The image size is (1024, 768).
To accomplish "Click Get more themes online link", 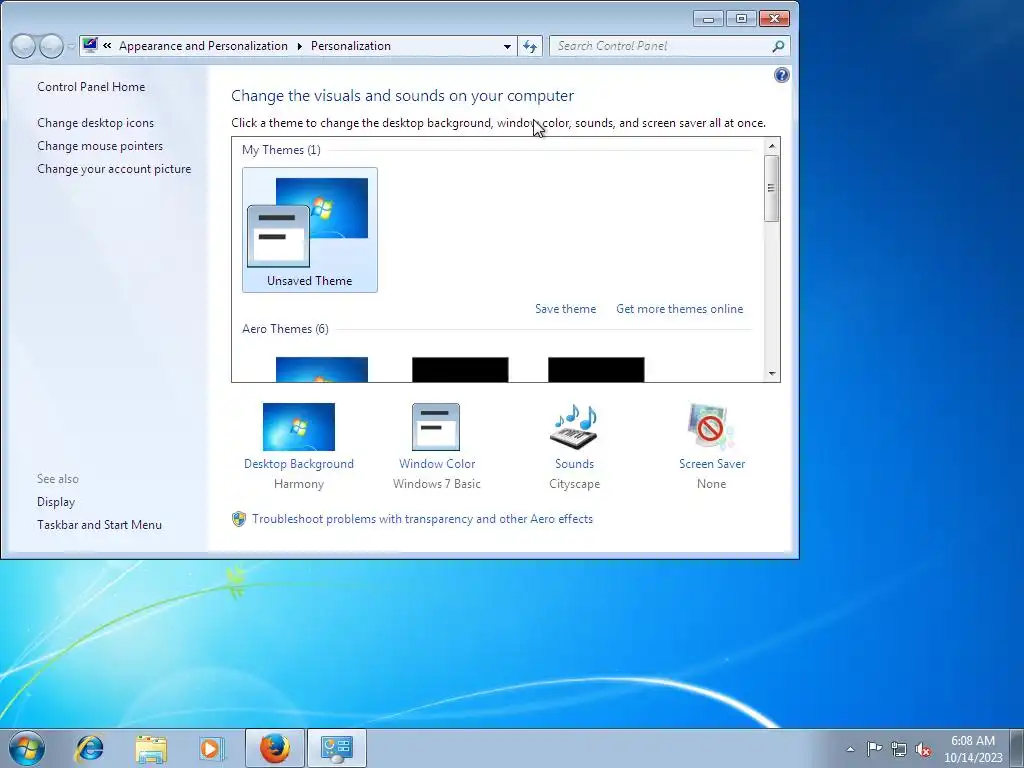I will [680, 309].
